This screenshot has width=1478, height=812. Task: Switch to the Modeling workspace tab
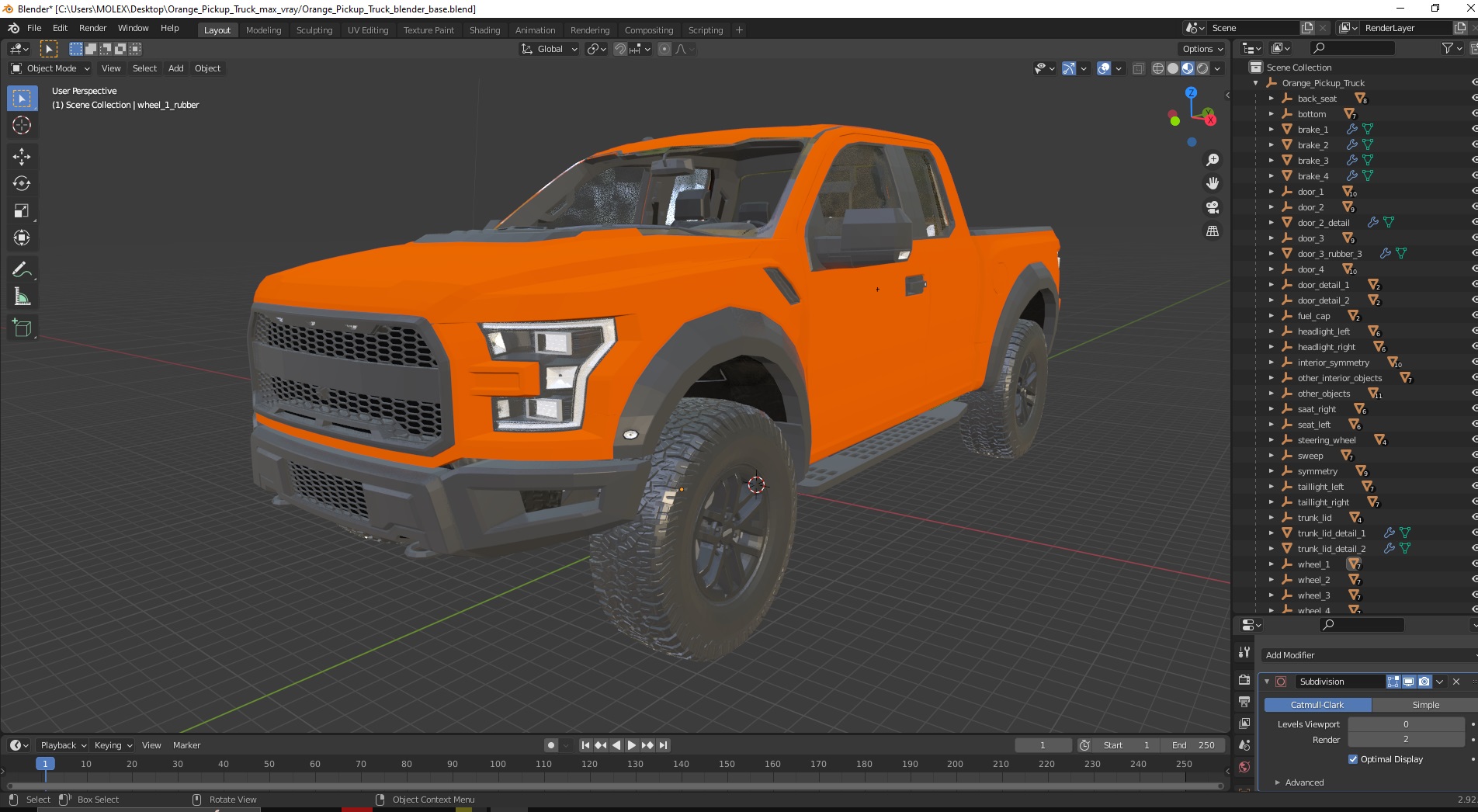pyautogui.click(x=263, y=30)
